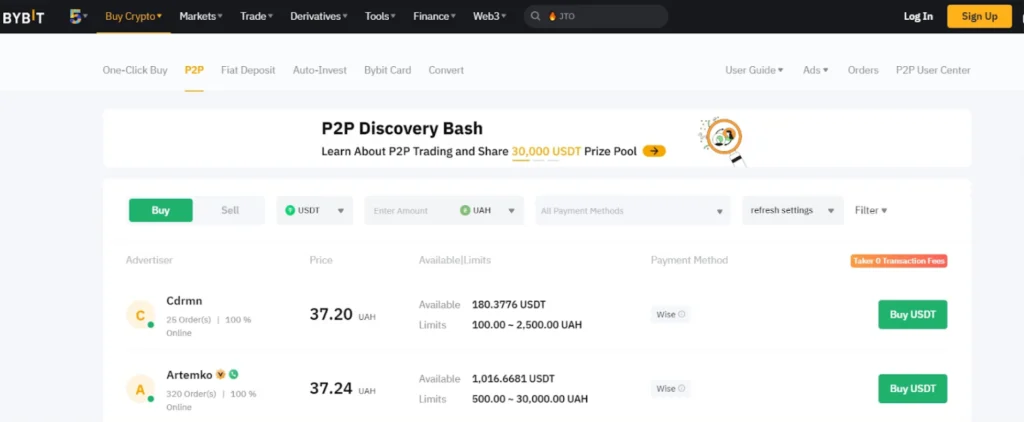The image size is (1024, 422).
Task: Click the 100.00 ~ 2,500.00 UAH limits
Action: pyautogui.click(x=527, y=325)
